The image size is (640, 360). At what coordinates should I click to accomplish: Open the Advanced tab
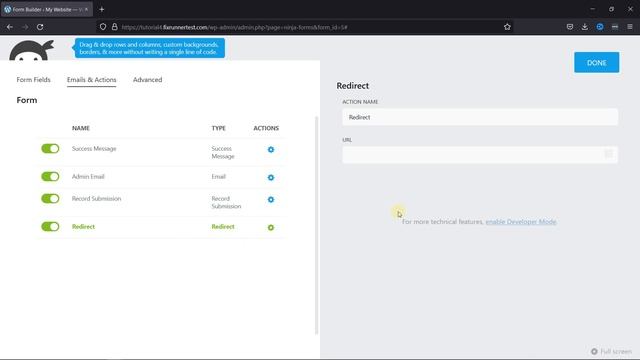pyautogui.click(x=147, y=80)
